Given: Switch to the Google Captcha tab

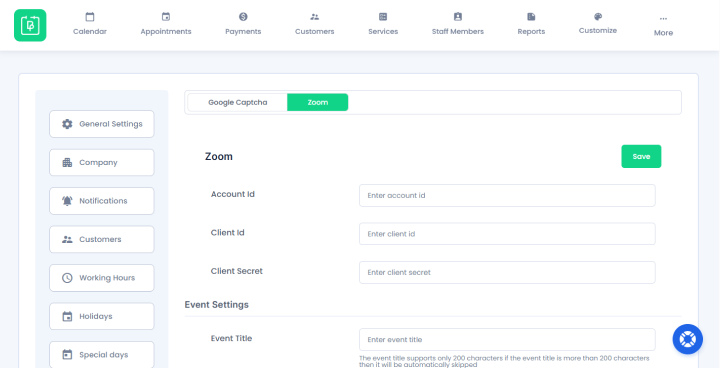Looking at the screenshot, I should [237, 102].
